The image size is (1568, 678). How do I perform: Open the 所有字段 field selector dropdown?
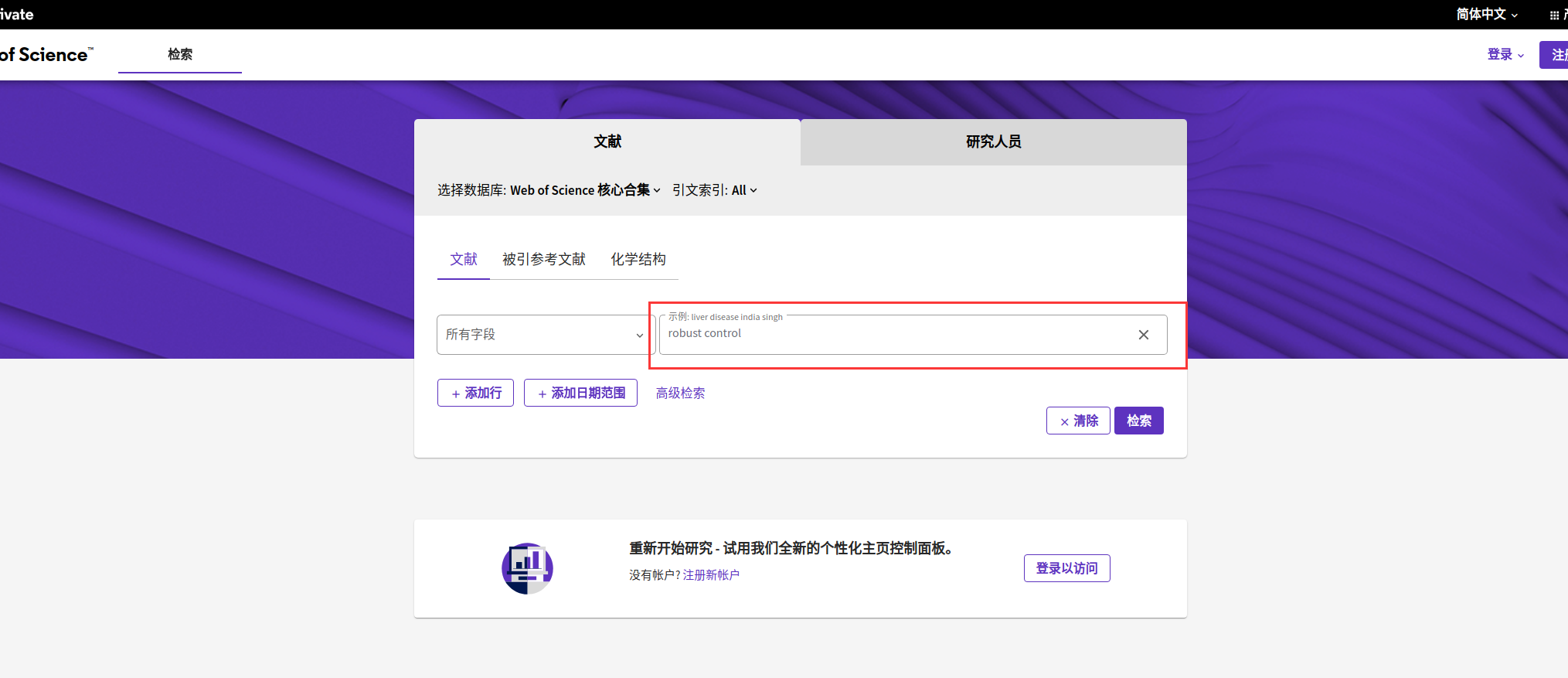(x=546, y=335)
